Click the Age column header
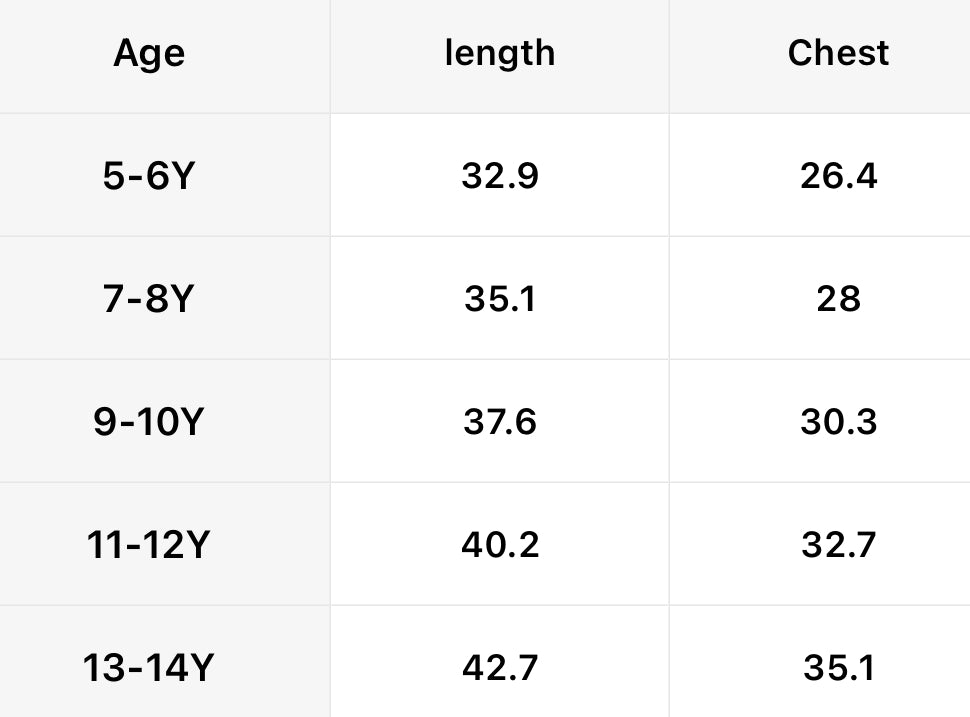The width and height of the screenshot is (970, 717). (149, 52)
